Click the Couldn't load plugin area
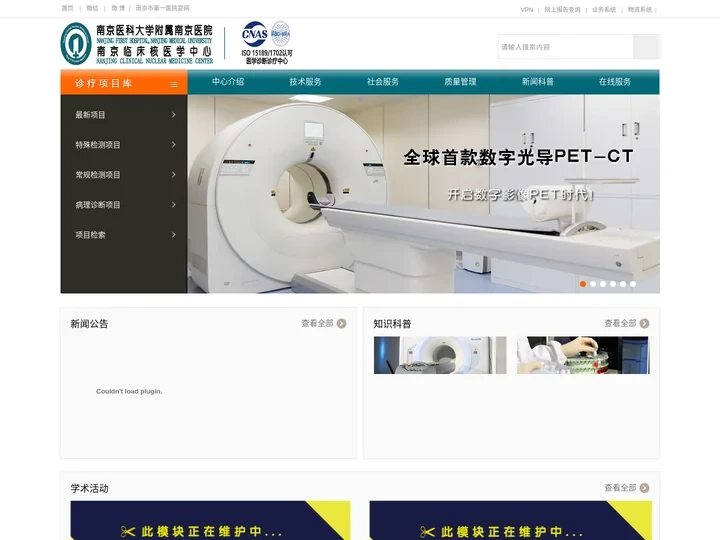The image size is (720, 540). (129, 391)
